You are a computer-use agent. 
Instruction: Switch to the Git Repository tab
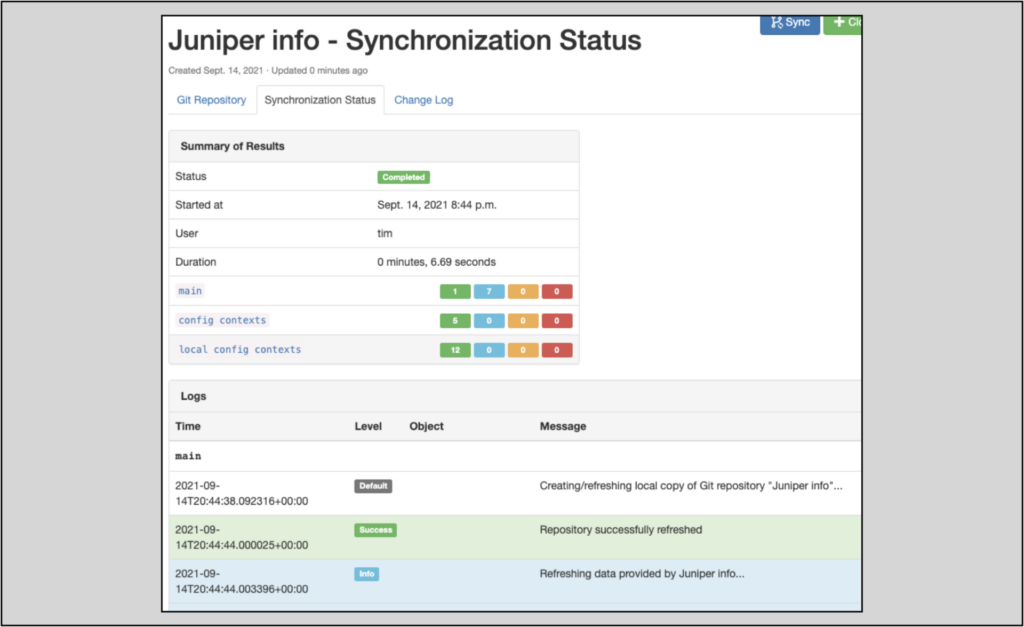click(x=211, y=100)
